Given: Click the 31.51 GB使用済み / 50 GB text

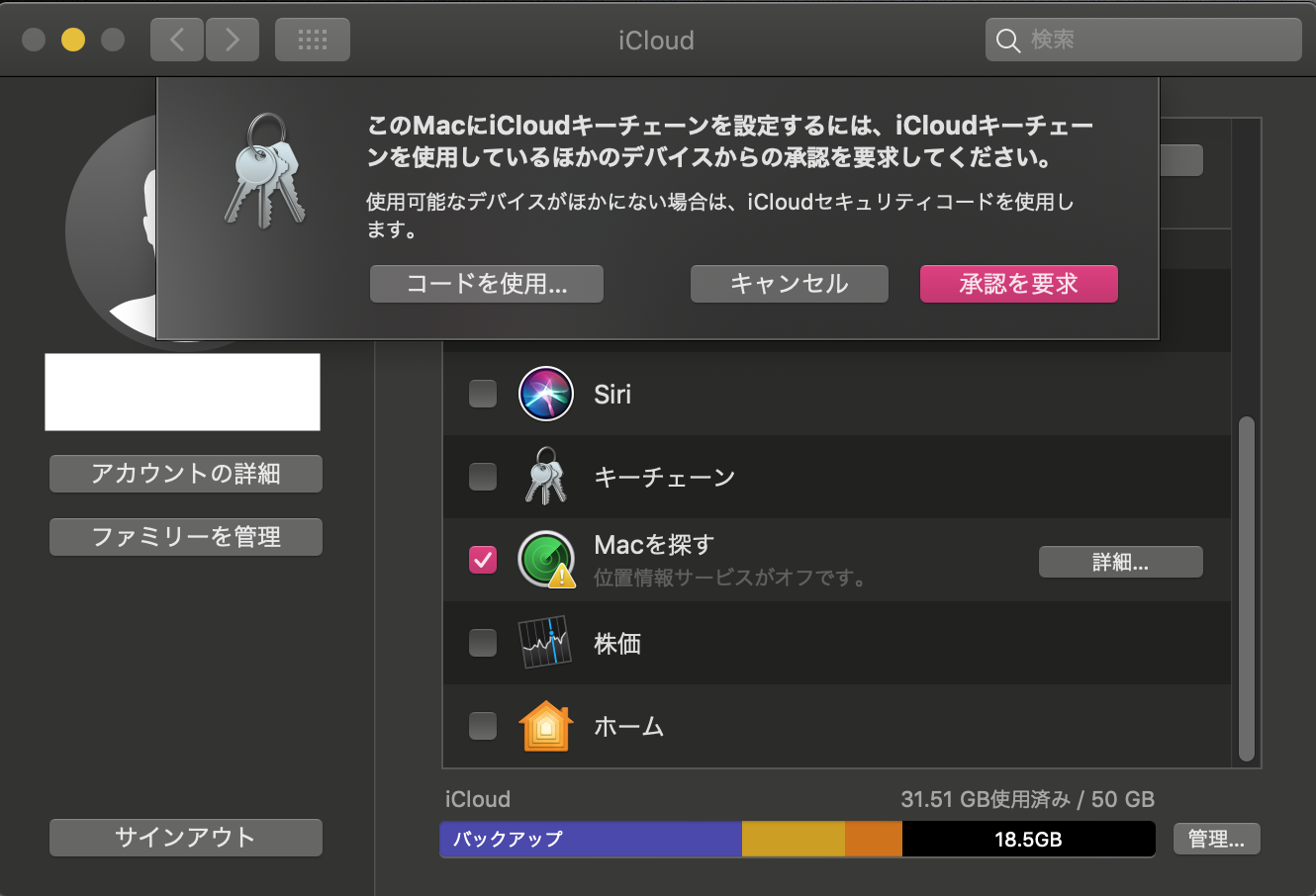Looking at the screenshot, I should click(x=1028, y=799).
